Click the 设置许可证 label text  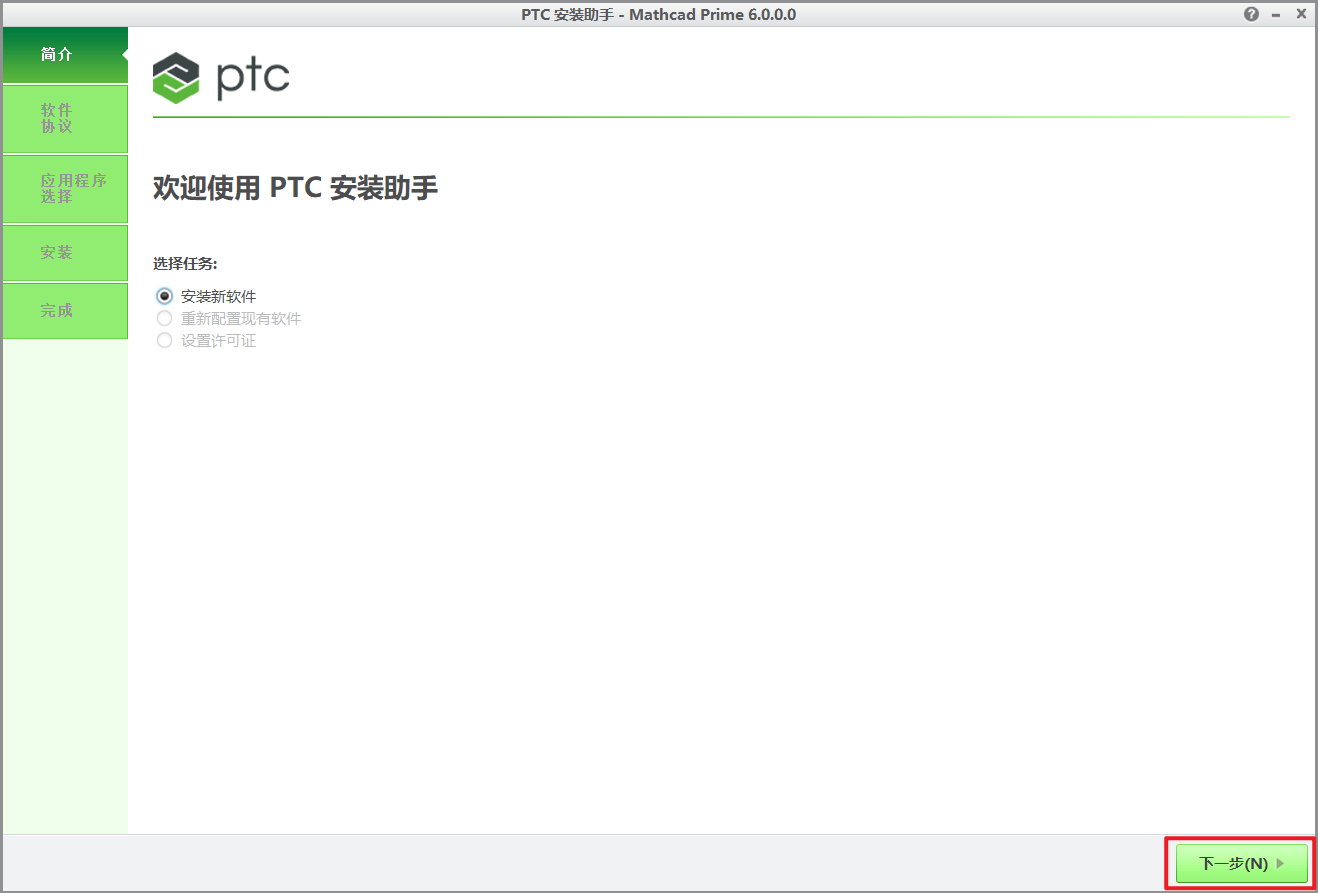[218, 341]
